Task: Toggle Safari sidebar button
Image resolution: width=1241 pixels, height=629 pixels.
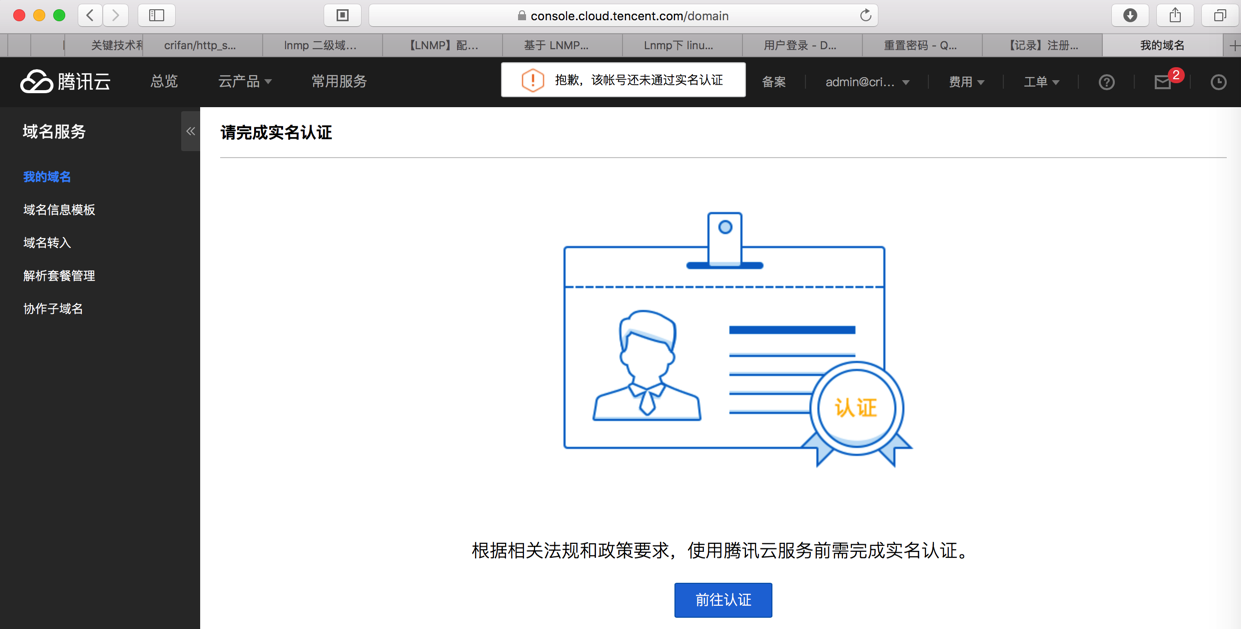Action: [157, 15]
